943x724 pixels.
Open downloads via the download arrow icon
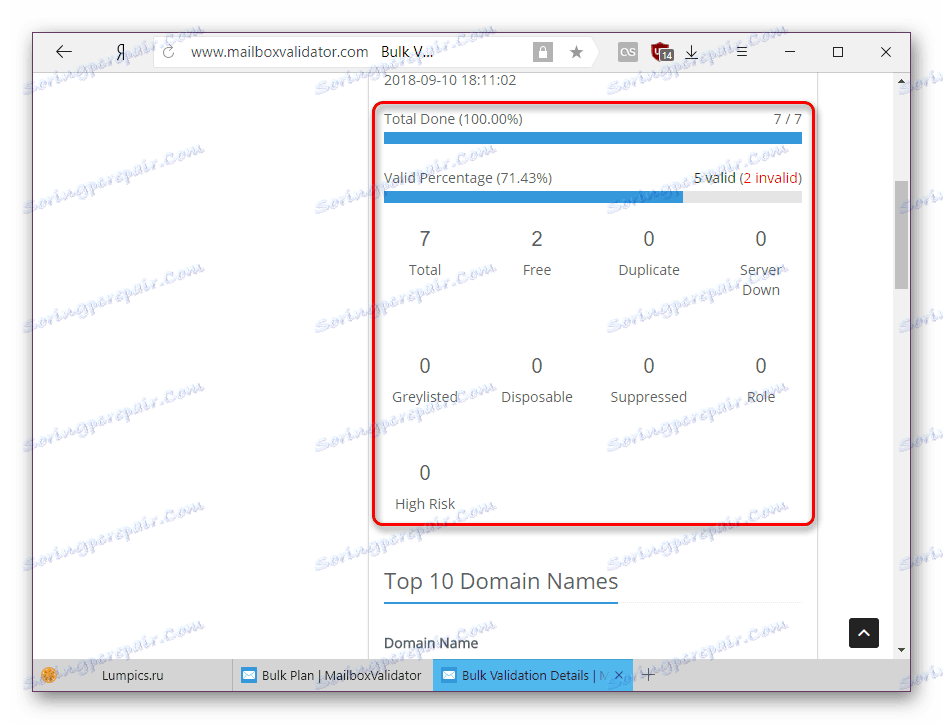[691, 51]
